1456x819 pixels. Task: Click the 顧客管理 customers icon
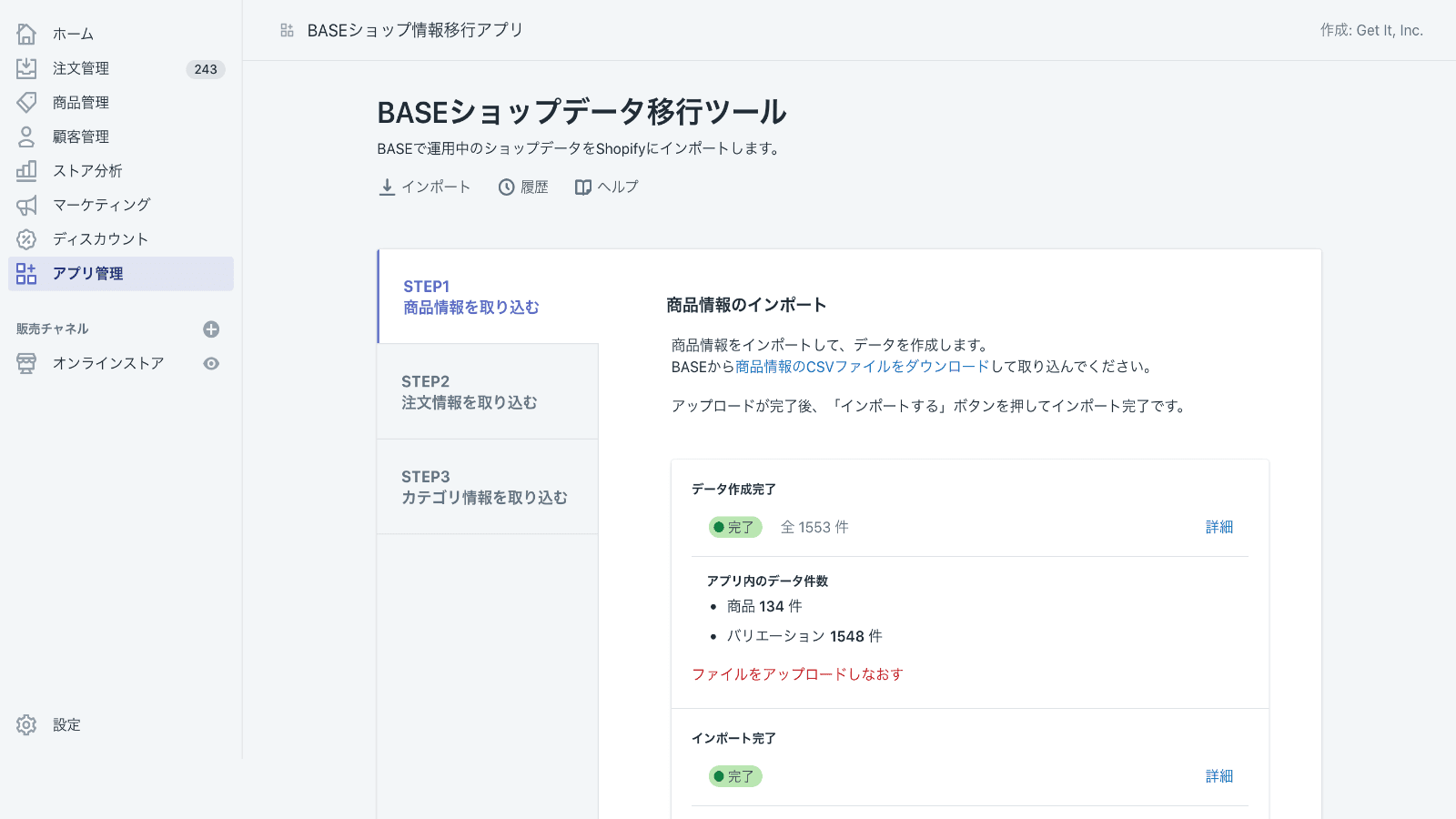[x=26, y=136]
